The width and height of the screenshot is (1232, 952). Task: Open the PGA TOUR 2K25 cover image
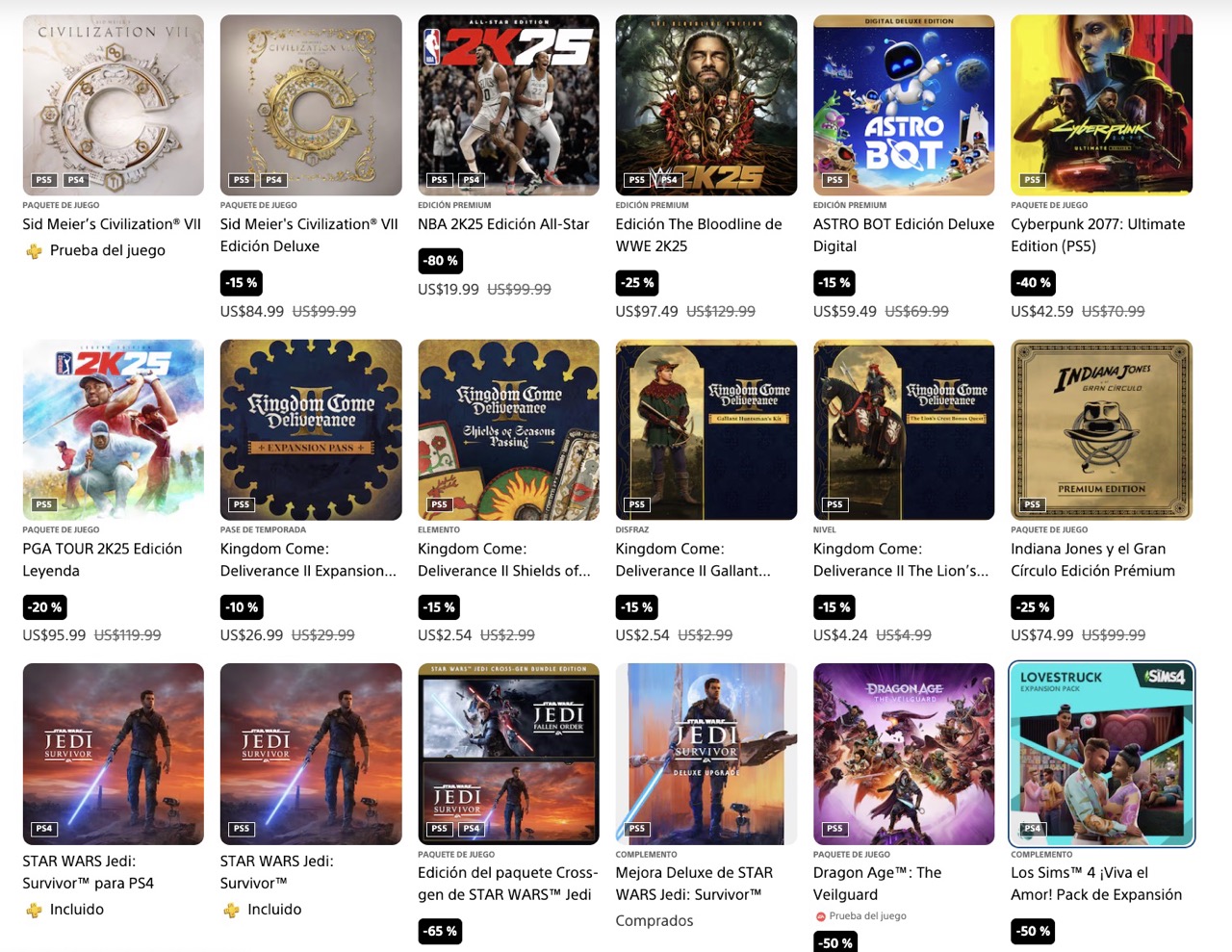pyautogui.click(x=114, y=429)
